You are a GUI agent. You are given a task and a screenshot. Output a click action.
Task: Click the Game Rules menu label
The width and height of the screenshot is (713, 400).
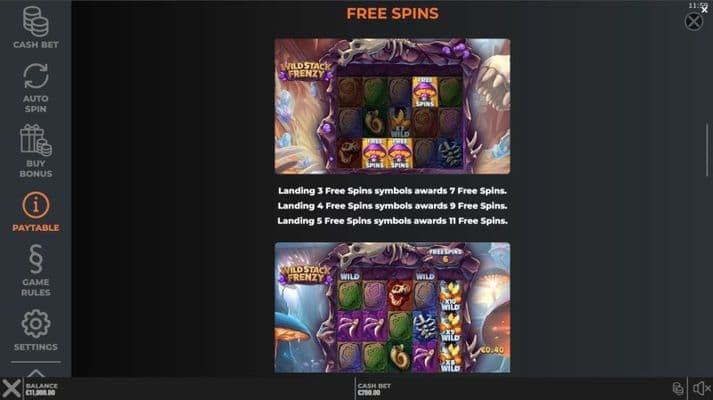35,287
